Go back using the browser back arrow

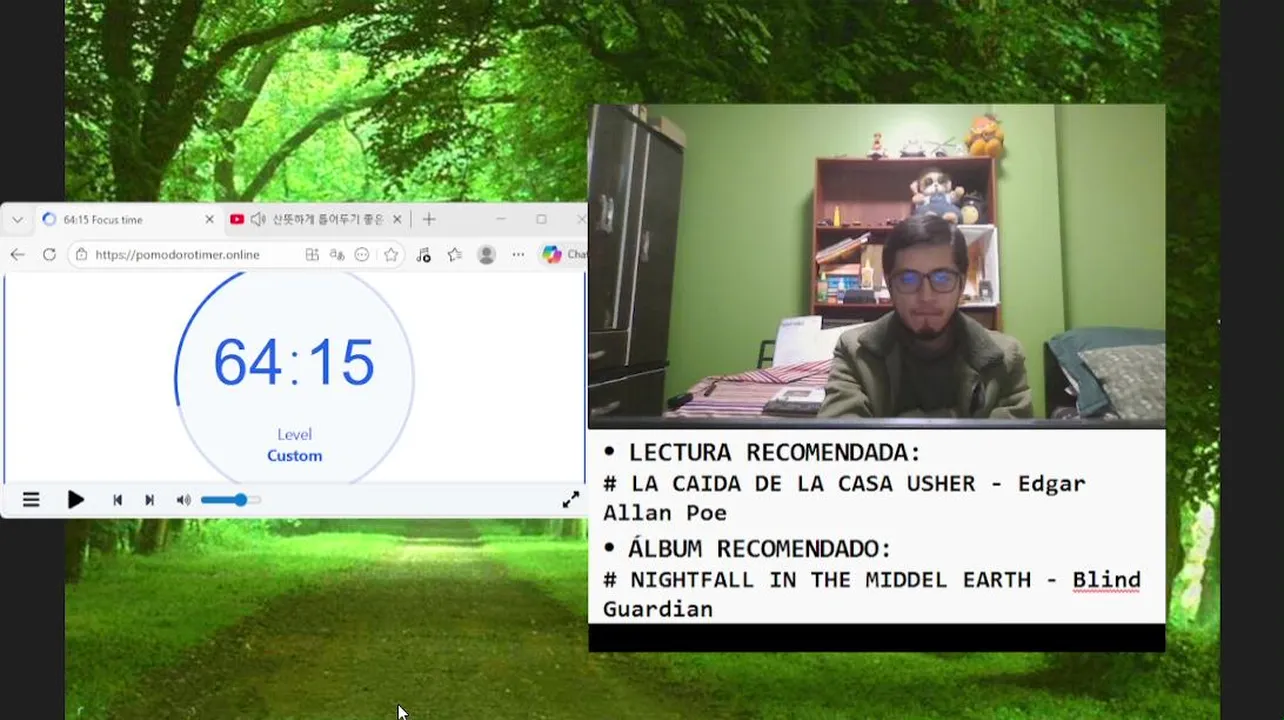[x=17, y=255]
